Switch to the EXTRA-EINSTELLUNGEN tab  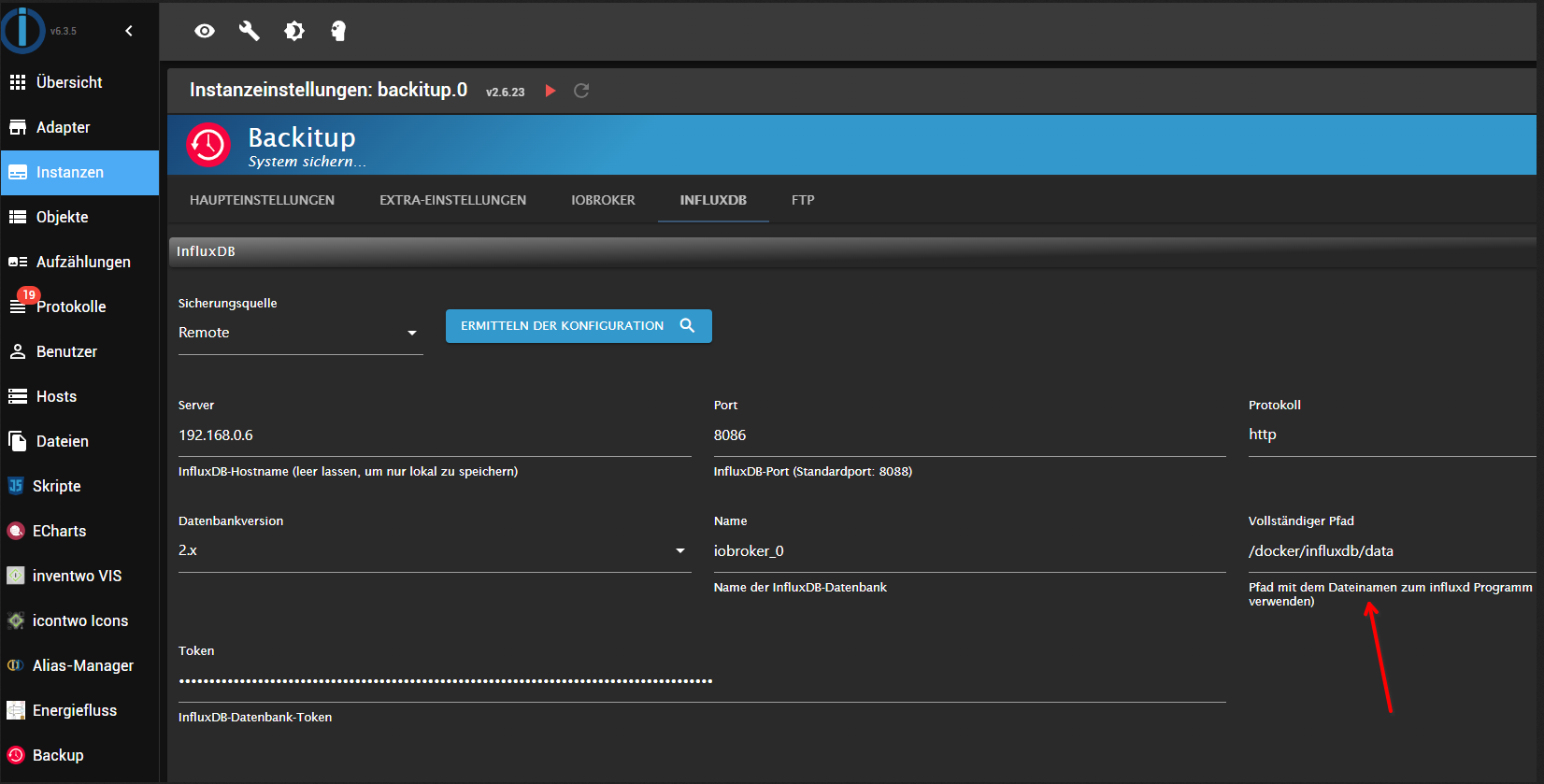click(452, 200)
